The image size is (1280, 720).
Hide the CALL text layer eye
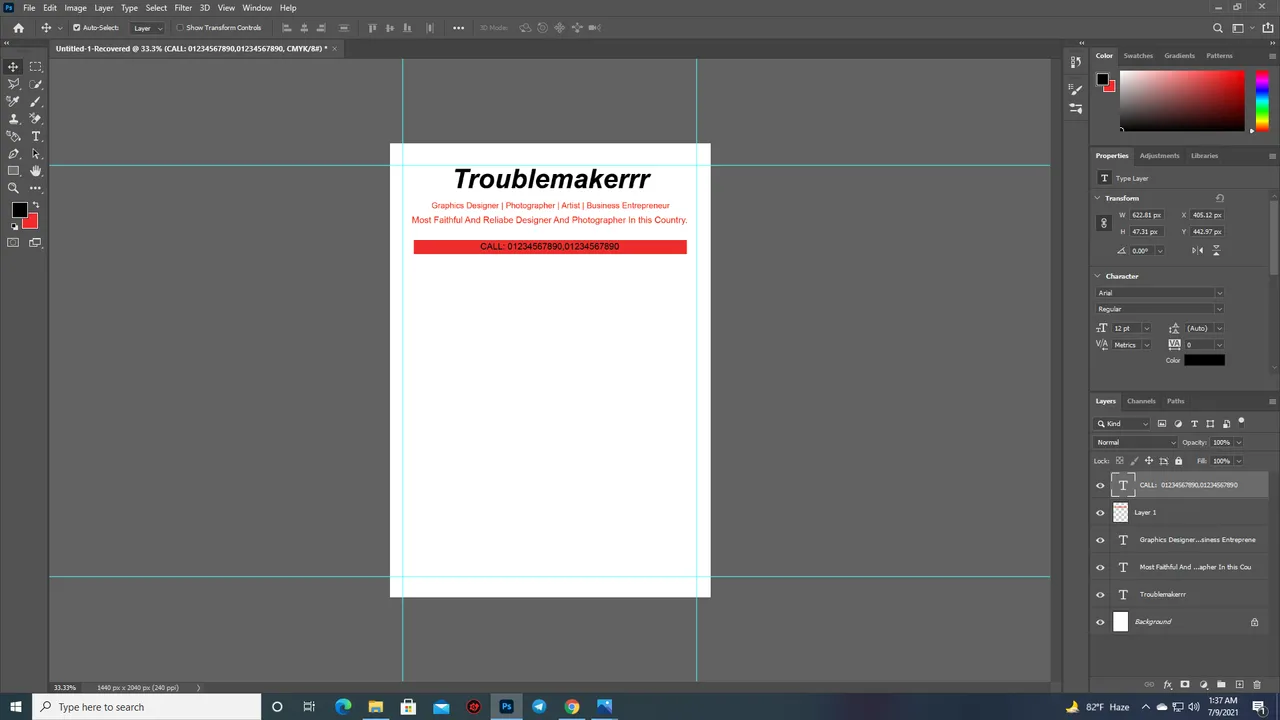(1100, 486)
